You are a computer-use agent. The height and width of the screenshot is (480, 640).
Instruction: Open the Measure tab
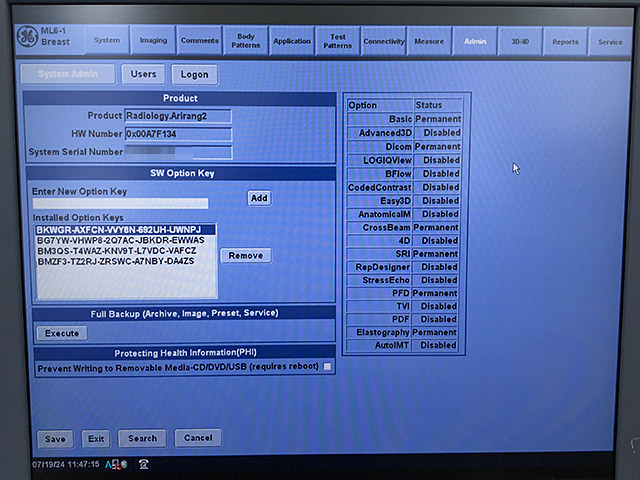click(429, 41)
